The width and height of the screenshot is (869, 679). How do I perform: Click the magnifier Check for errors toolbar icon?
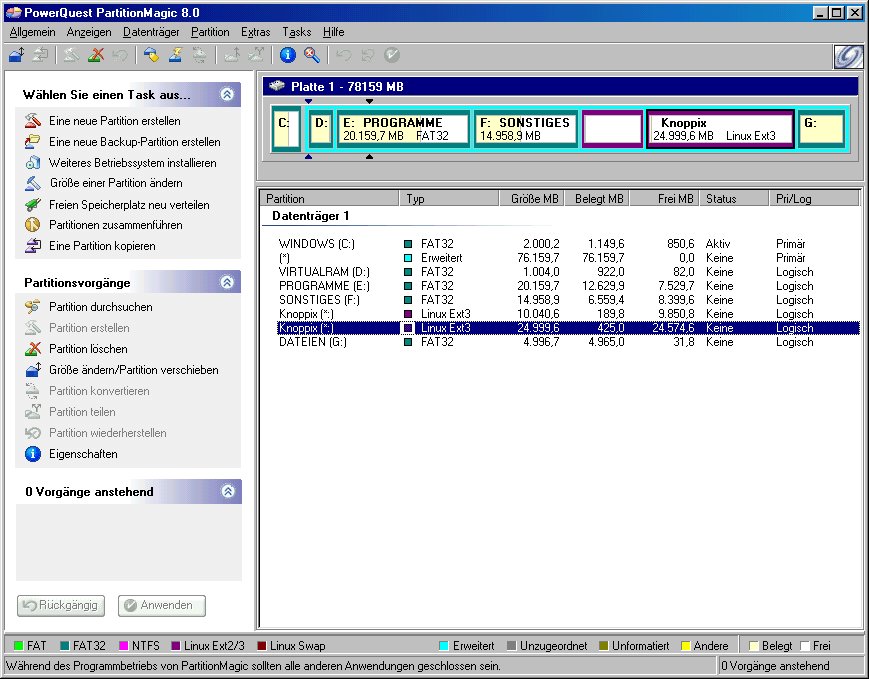click(x=311, y=55)
